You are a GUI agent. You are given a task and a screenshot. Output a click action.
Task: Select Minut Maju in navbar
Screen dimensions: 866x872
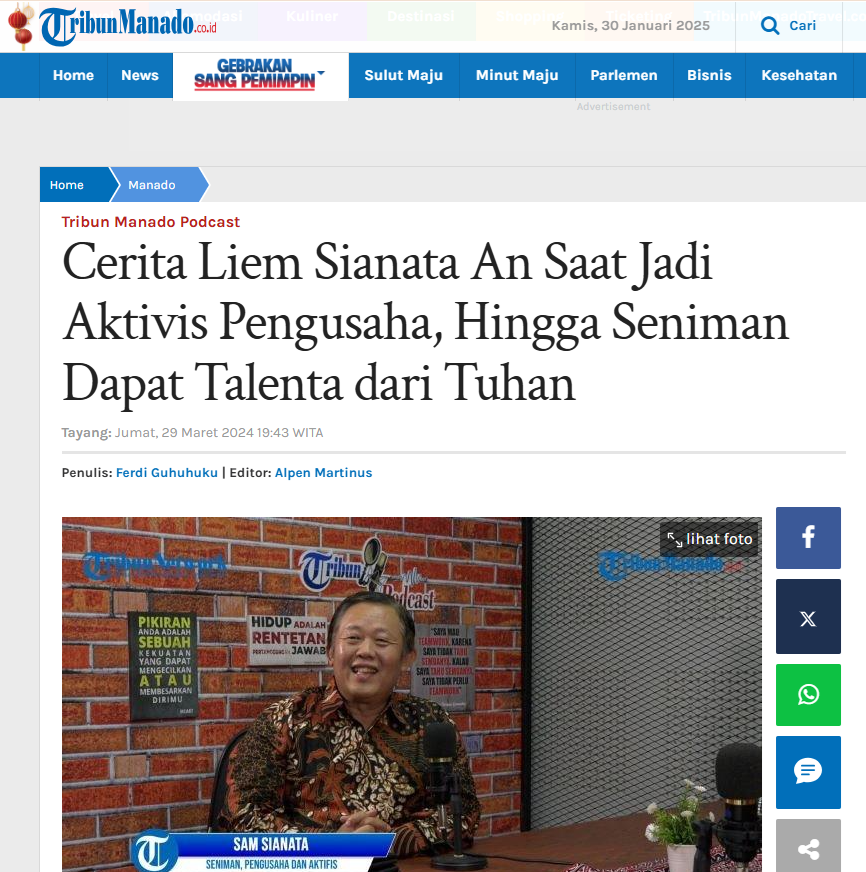coord(517,75)
